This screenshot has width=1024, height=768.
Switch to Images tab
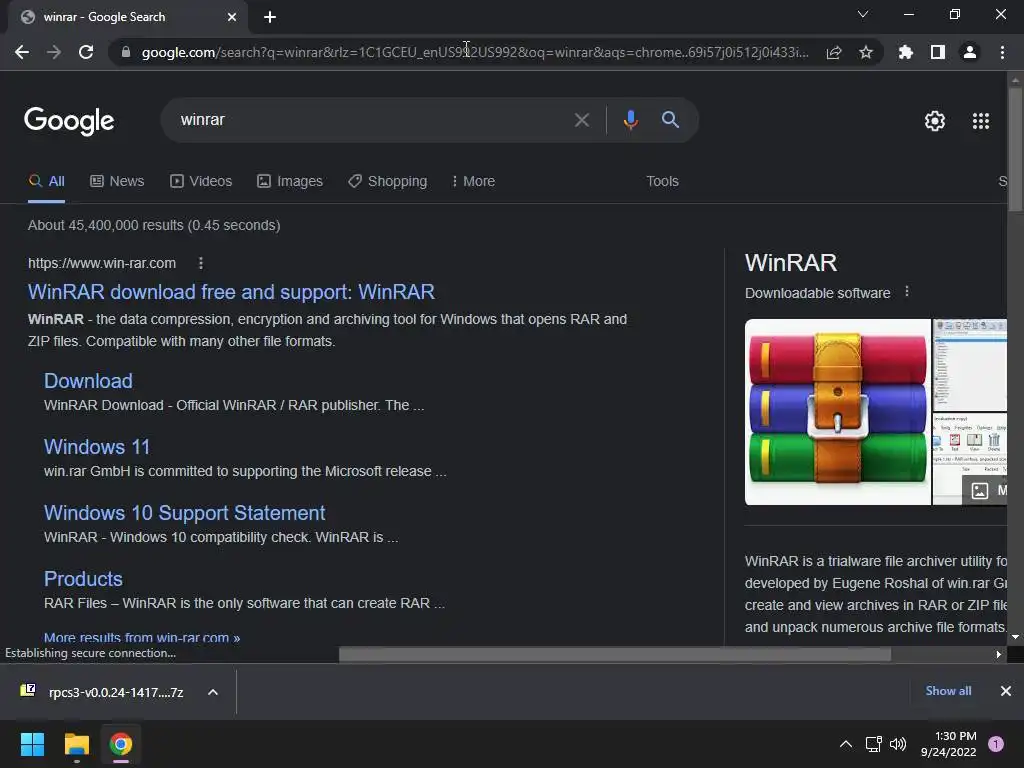point(290,182)
